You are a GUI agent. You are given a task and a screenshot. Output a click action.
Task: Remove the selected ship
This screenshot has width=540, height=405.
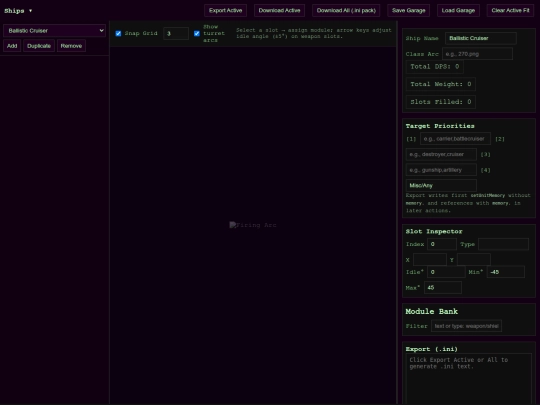tap(71, 46)
